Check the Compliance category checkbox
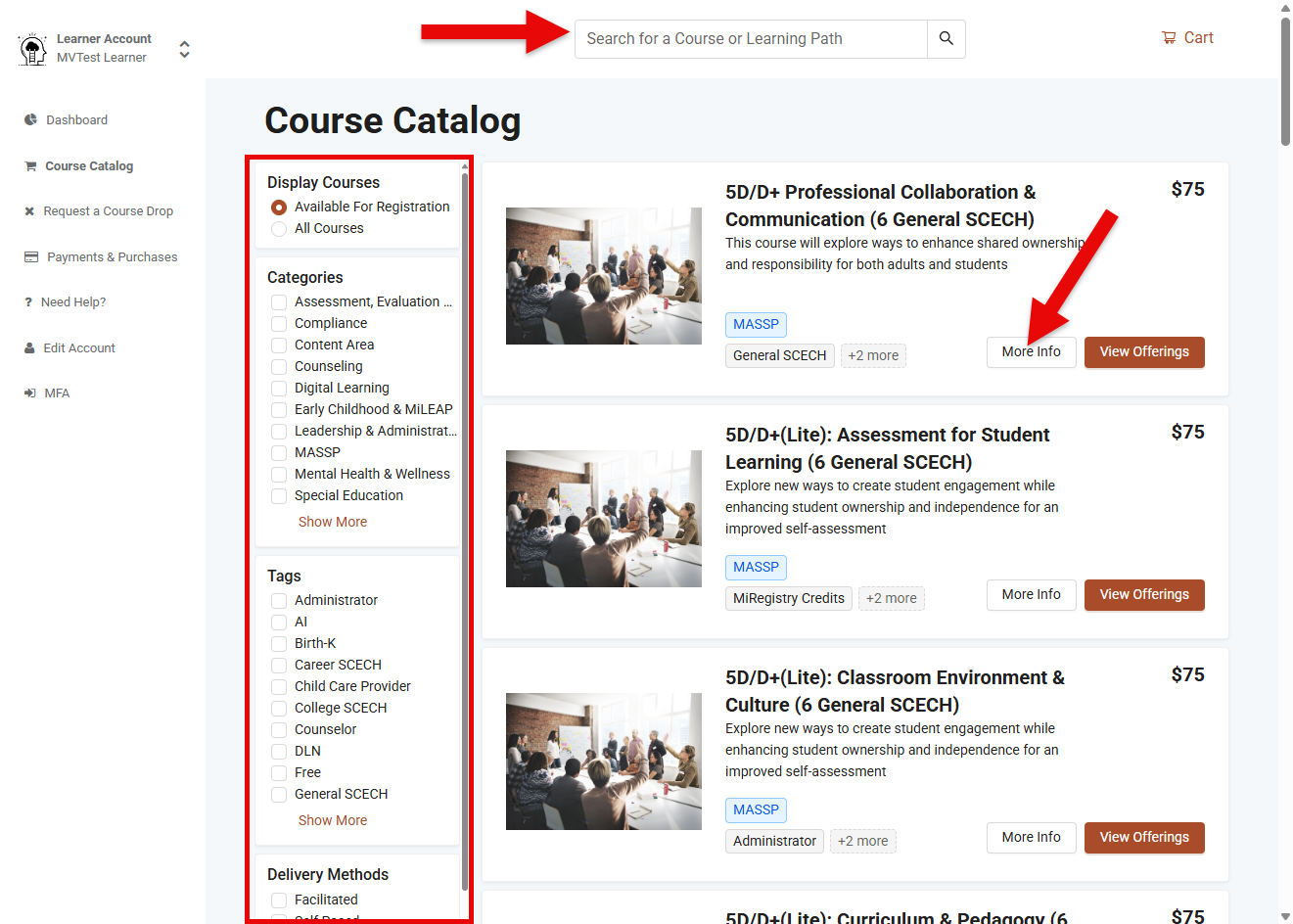The width and height of the screenshot is (1293, 924). point(279,324)
